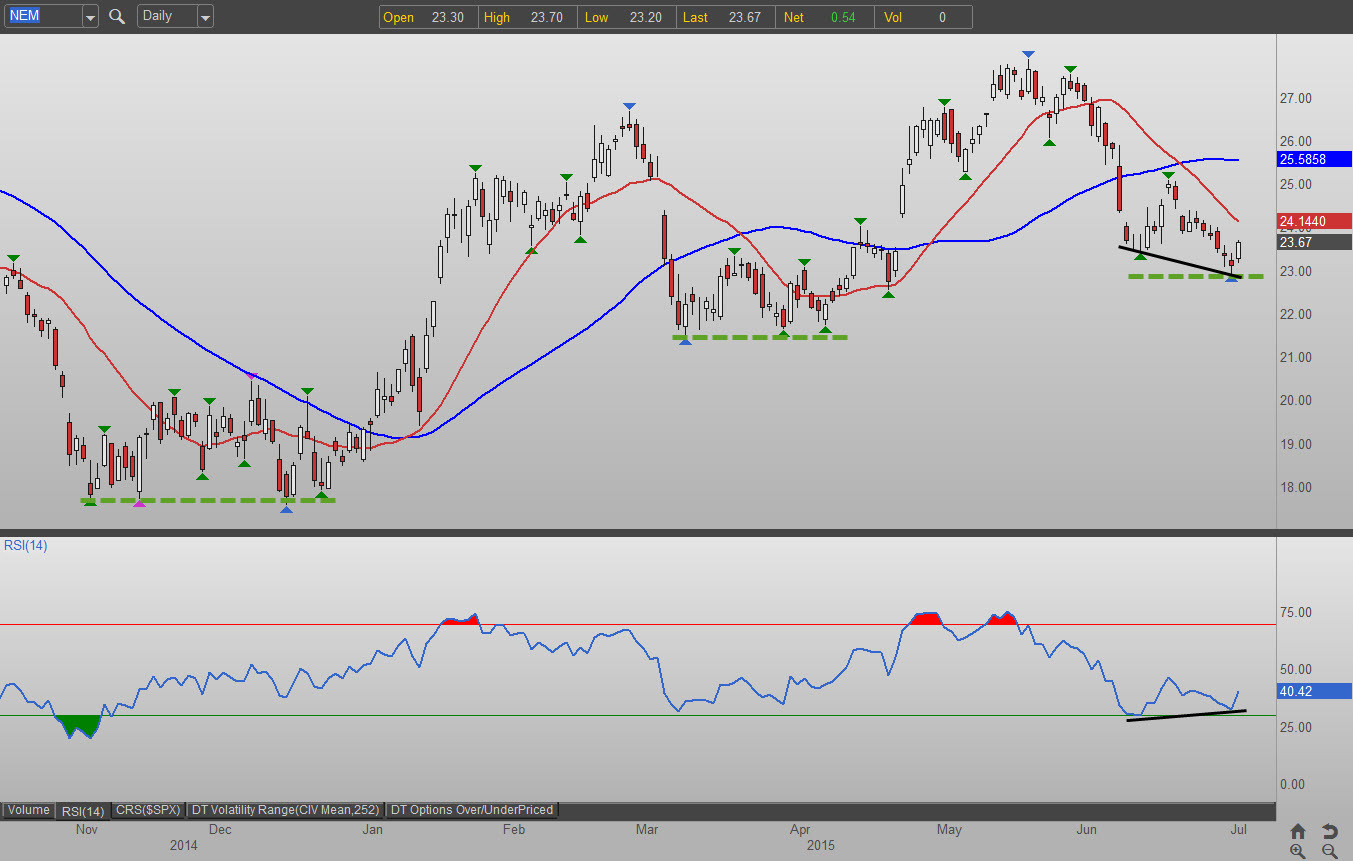
Task: Switch to the Volume indicator tab
Action: 28,810
